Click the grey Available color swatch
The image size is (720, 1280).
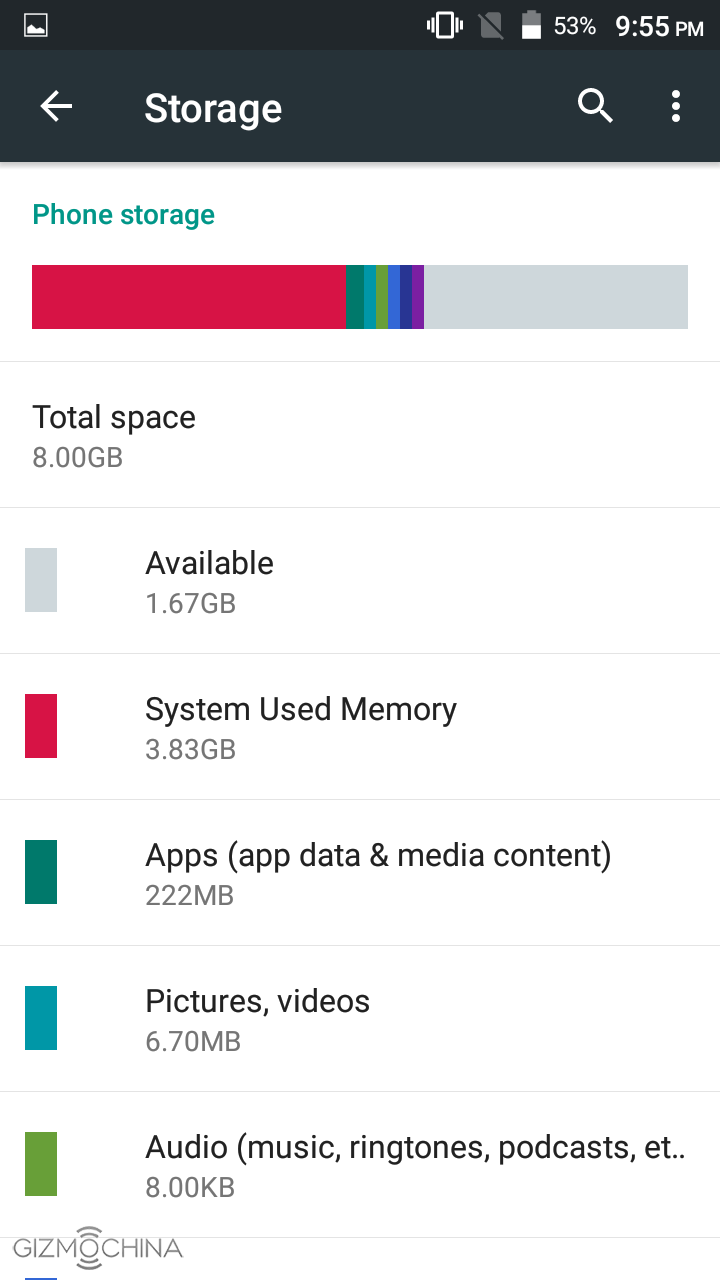(x=41, y=580)
